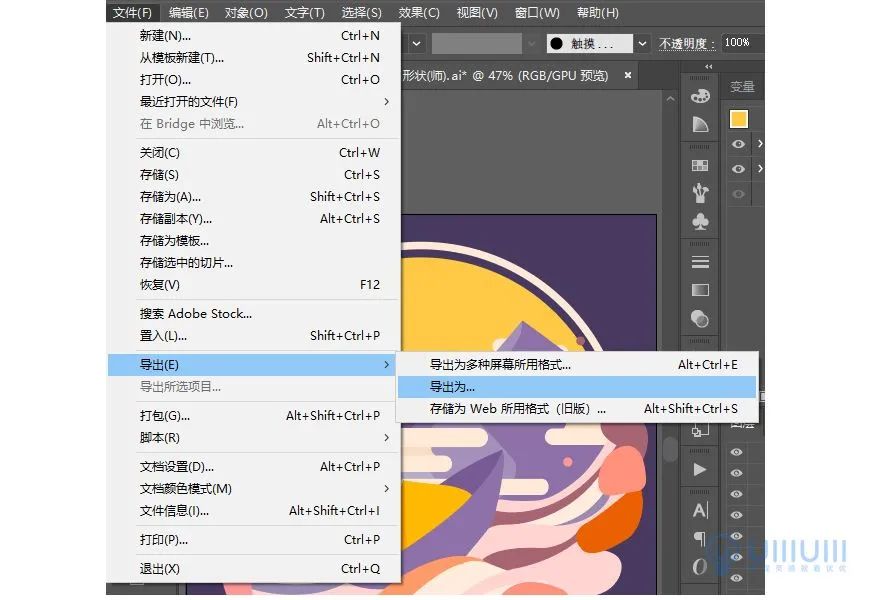Toggle visibility of the top layer's eye icon
Image resolution: width=870 pixels, height=600 pixels.
point(736,452)
